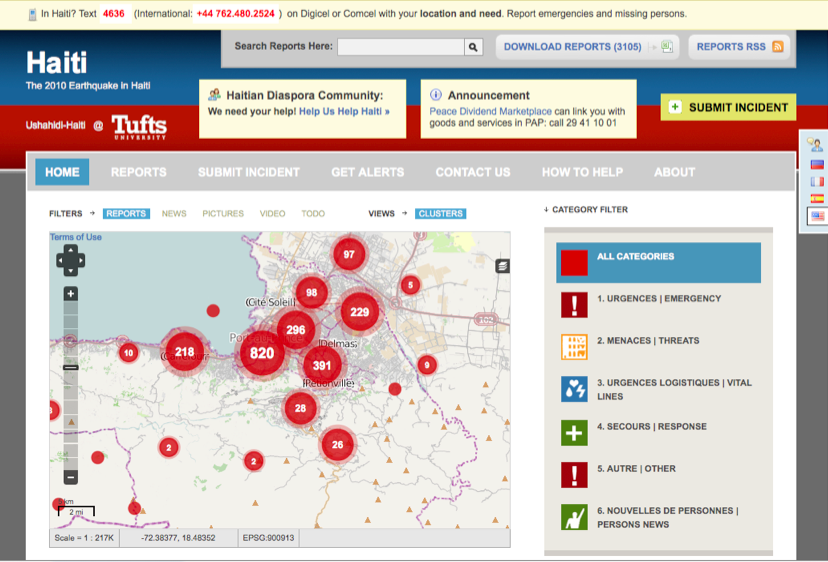Image resolution: width=828 pixels, height=562 pixels.
Task: Select the French flag language icon
Action: coord(816,181)
